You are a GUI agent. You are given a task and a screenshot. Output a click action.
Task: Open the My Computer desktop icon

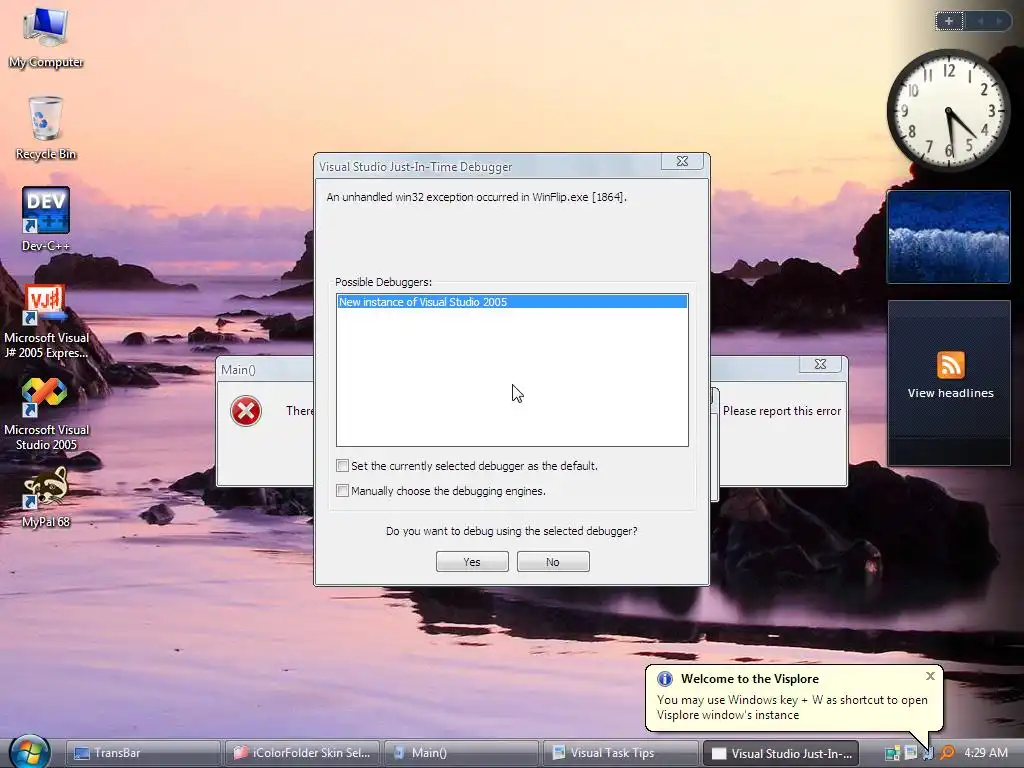[46, 38]
